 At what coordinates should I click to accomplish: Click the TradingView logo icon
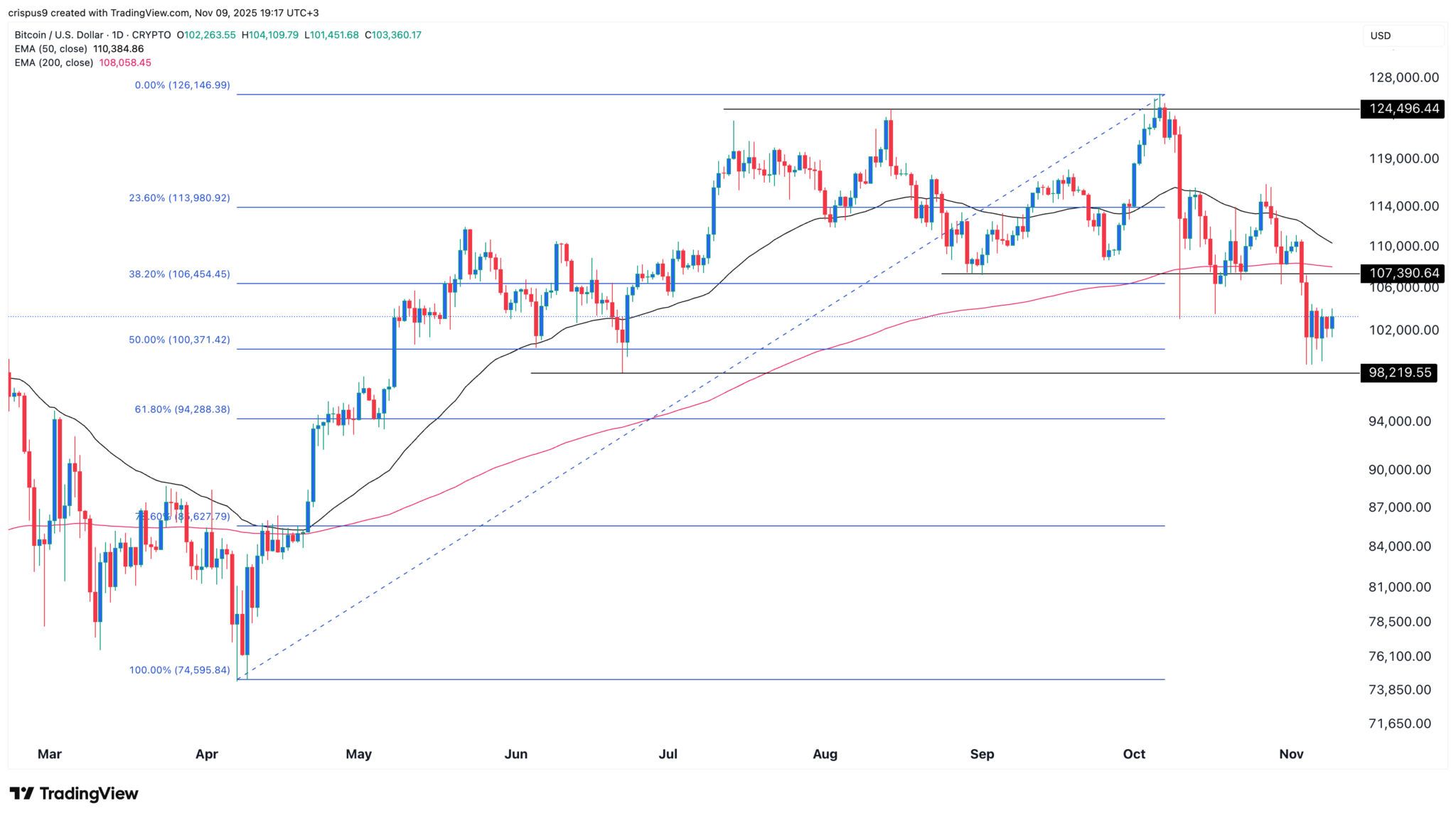coord(21,793)
